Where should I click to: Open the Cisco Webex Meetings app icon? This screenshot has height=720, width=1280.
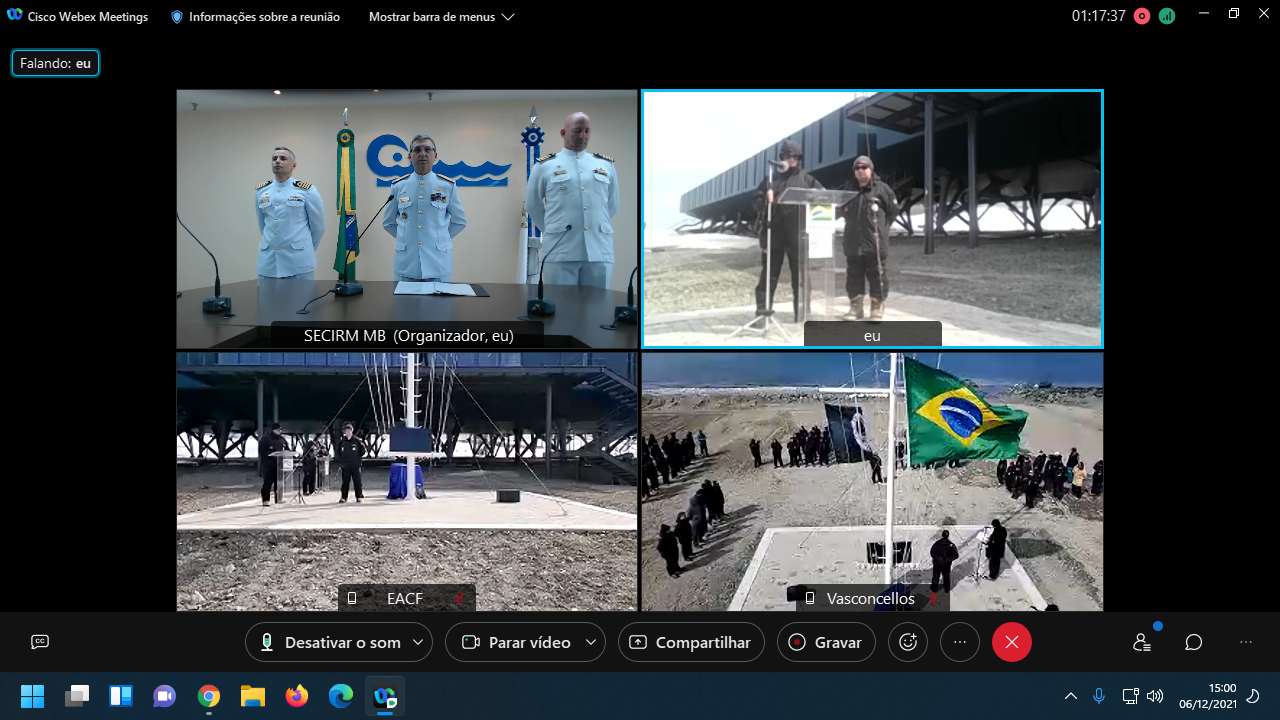tap(15, 16)
